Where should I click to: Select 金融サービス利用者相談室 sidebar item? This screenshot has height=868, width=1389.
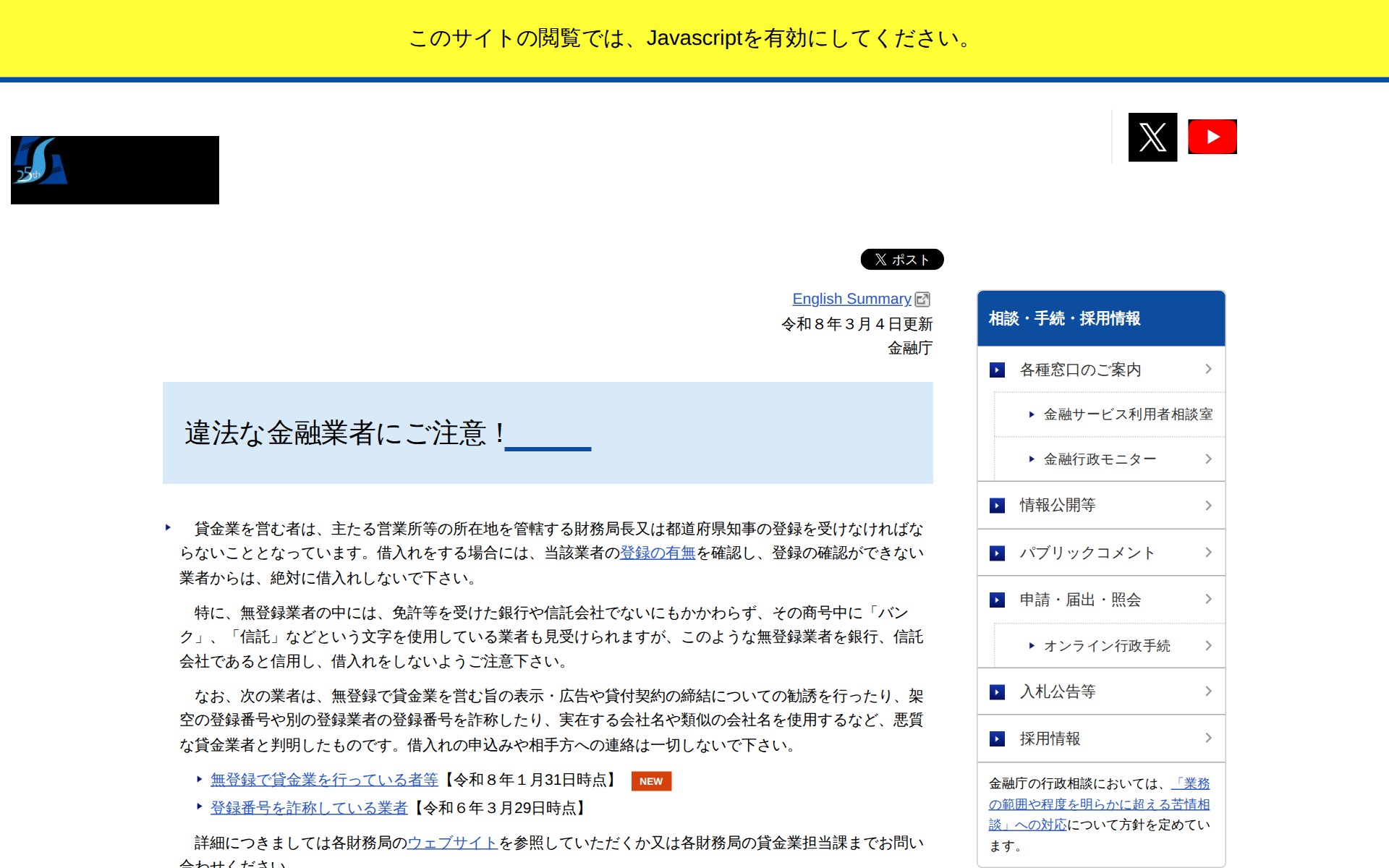point(1127,414)
